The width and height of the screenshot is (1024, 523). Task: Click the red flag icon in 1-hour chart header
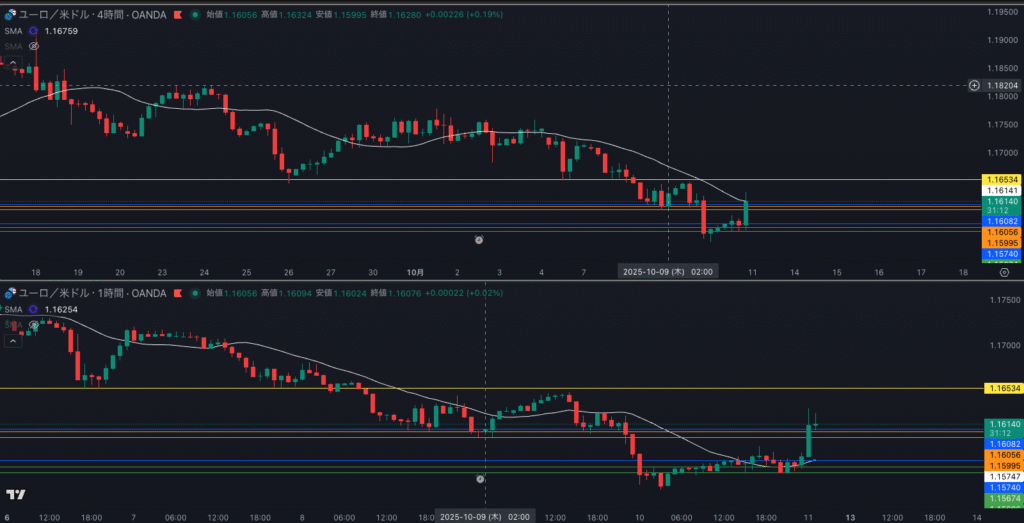(178, 293)
